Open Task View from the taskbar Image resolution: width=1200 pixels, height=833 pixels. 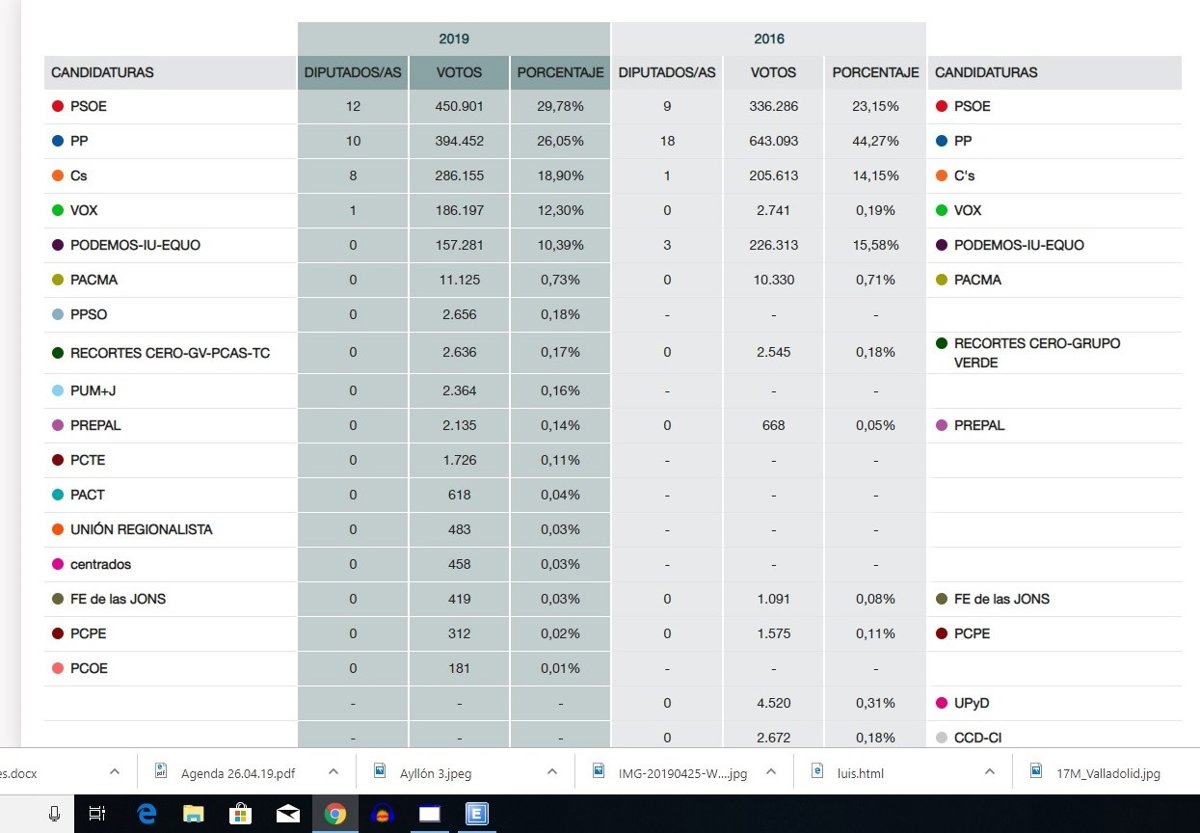(97, 814)
